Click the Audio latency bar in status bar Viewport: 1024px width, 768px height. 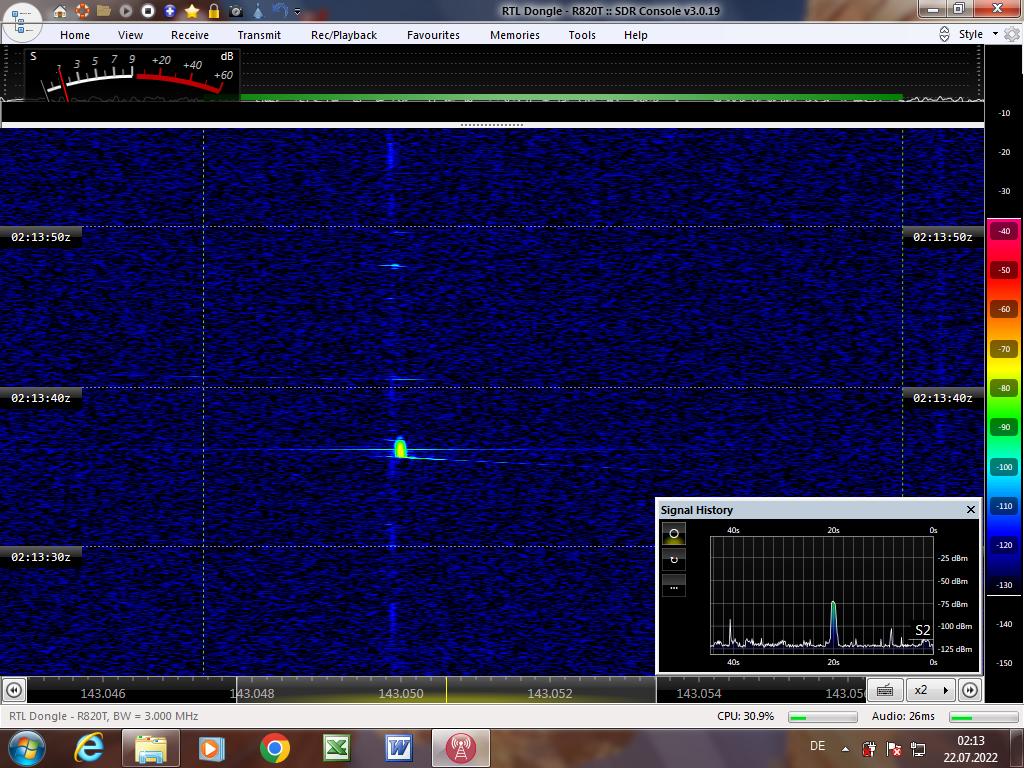tap(984, 716)
